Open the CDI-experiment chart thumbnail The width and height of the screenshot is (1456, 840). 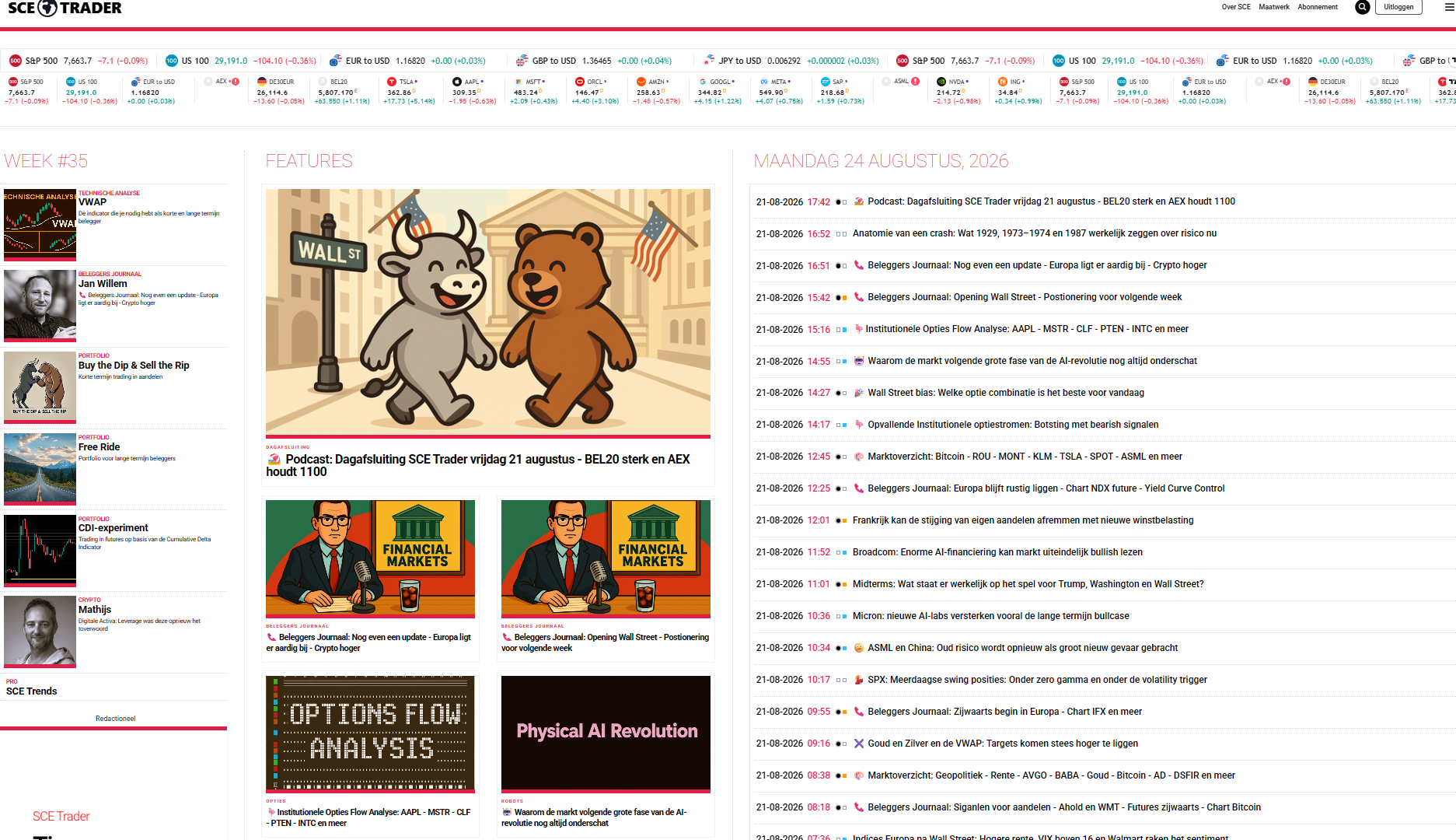[40, 549]
